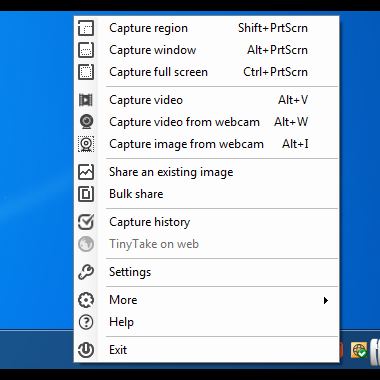This screenshot has height=380, width=380.
Task: Open Share an existing image
Action: click(206, 172)
